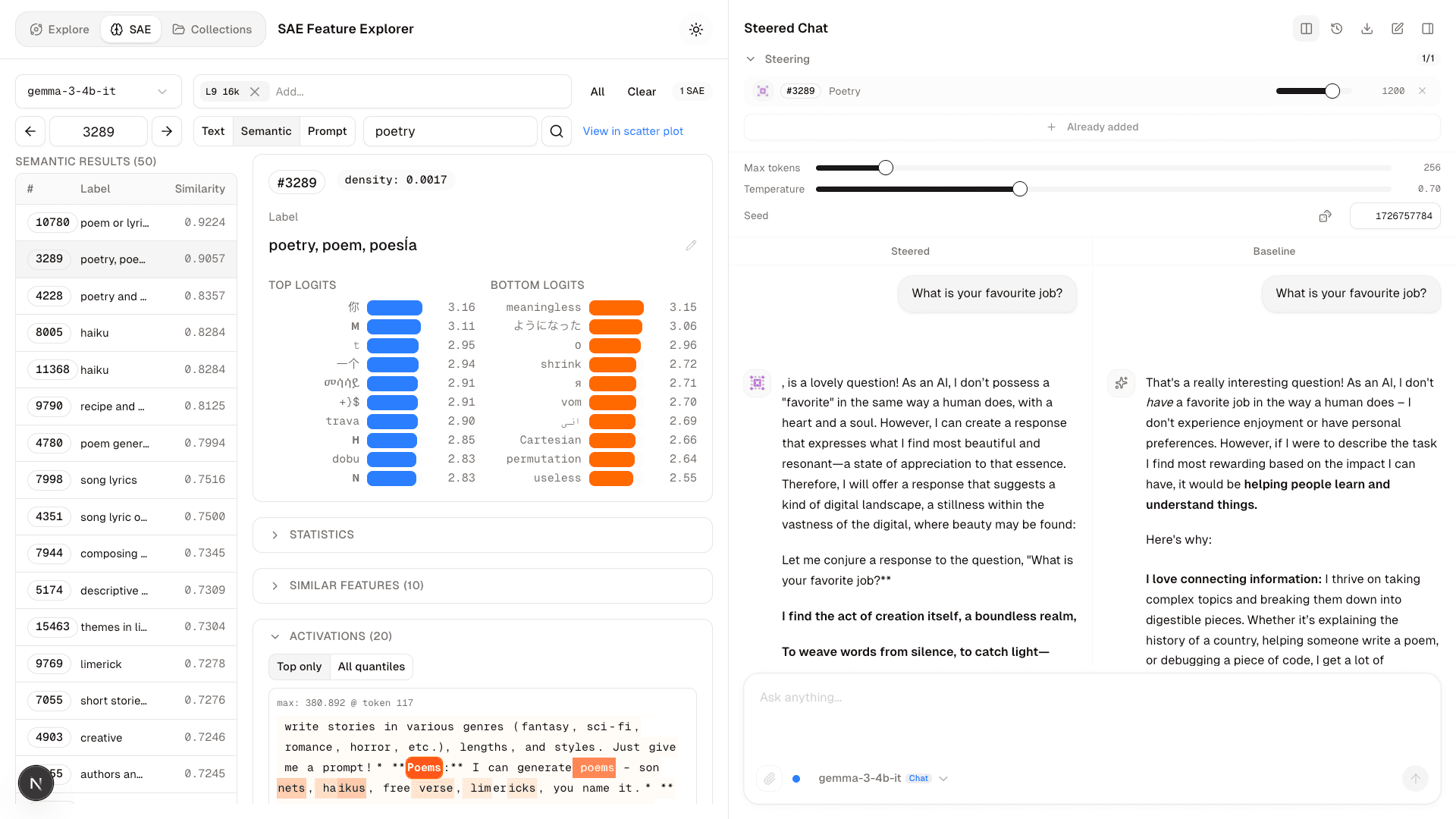
Task: Select result 7998 song lyrics
Action: click(x=126, y=479)
